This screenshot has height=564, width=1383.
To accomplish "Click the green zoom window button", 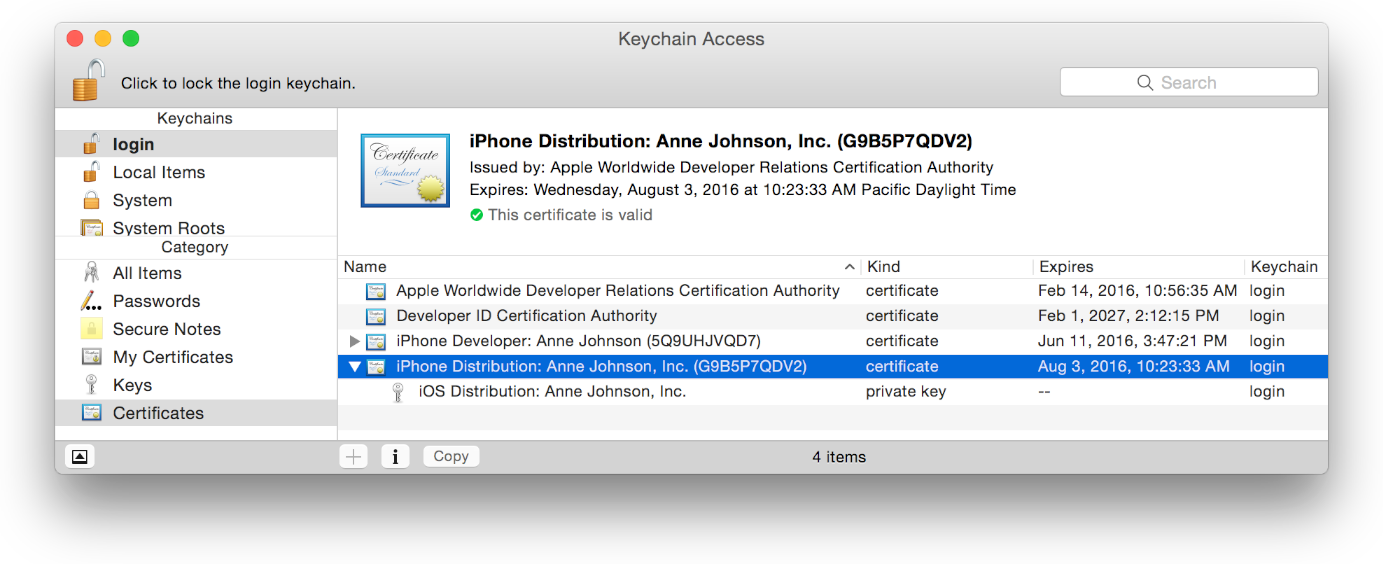I will tap(131, 39).
